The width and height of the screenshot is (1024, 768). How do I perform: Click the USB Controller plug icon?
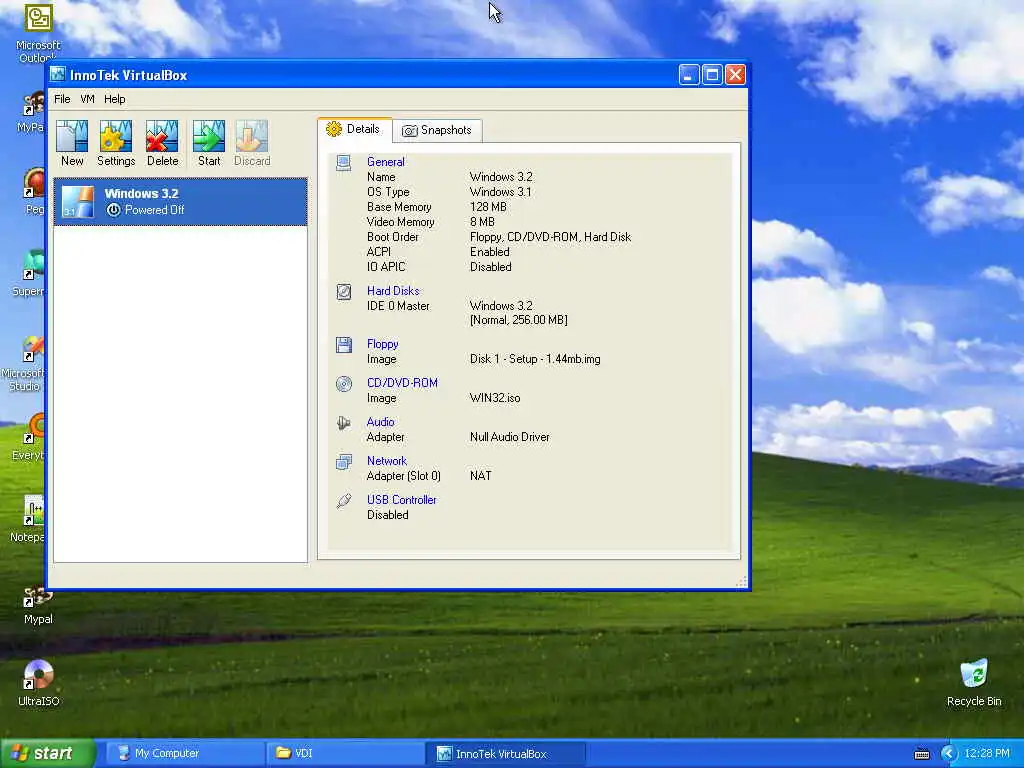click(344, 501)
